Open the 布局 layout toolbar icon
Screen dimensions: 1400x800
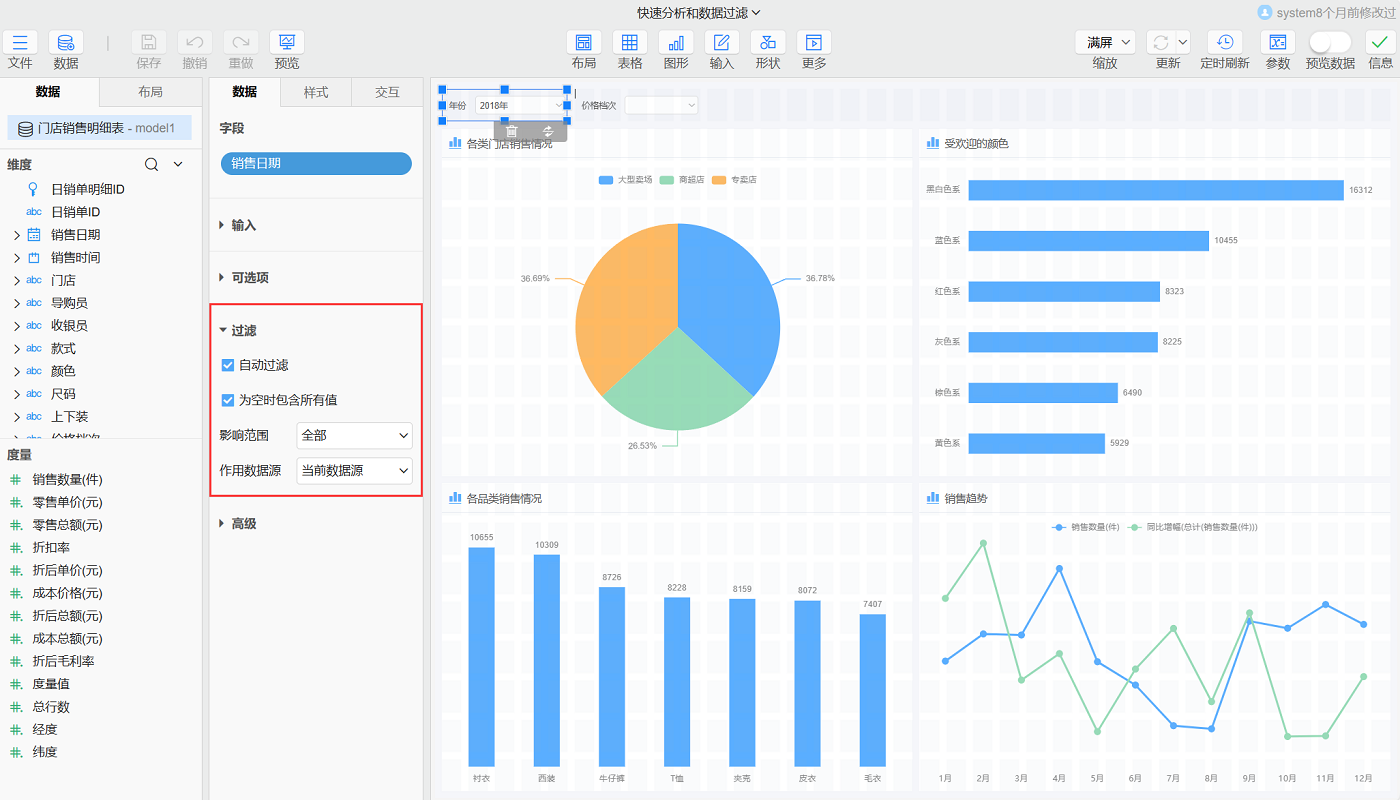point(584,43)
